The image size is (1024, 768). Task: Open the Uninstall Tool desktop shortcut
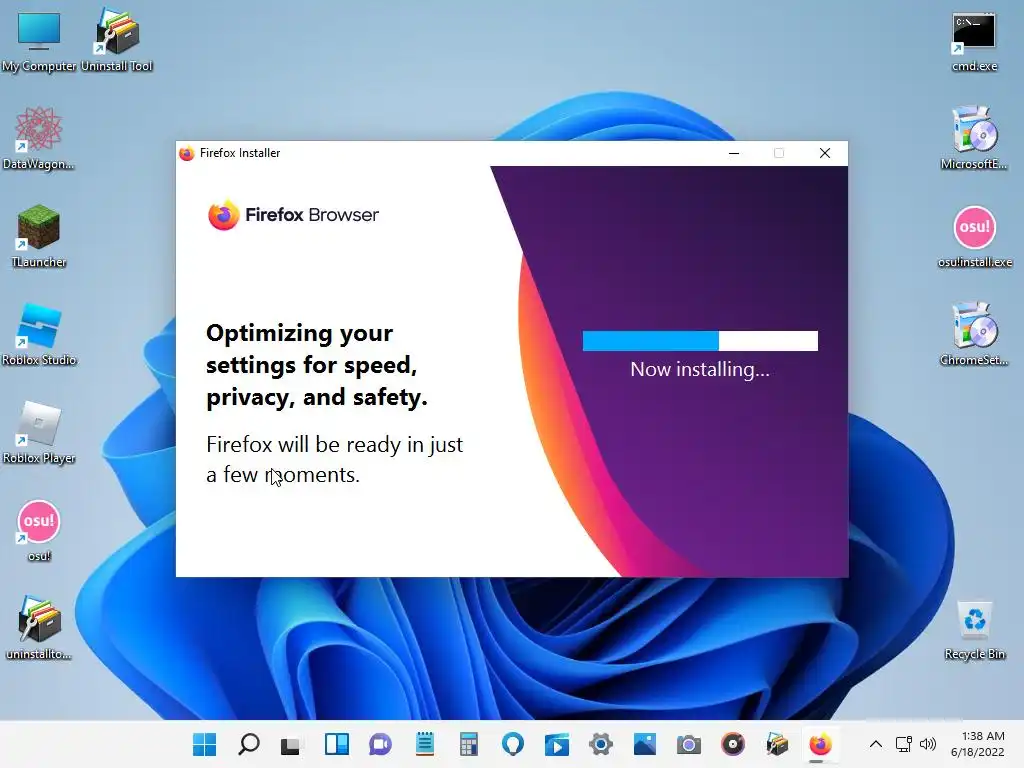116,39
